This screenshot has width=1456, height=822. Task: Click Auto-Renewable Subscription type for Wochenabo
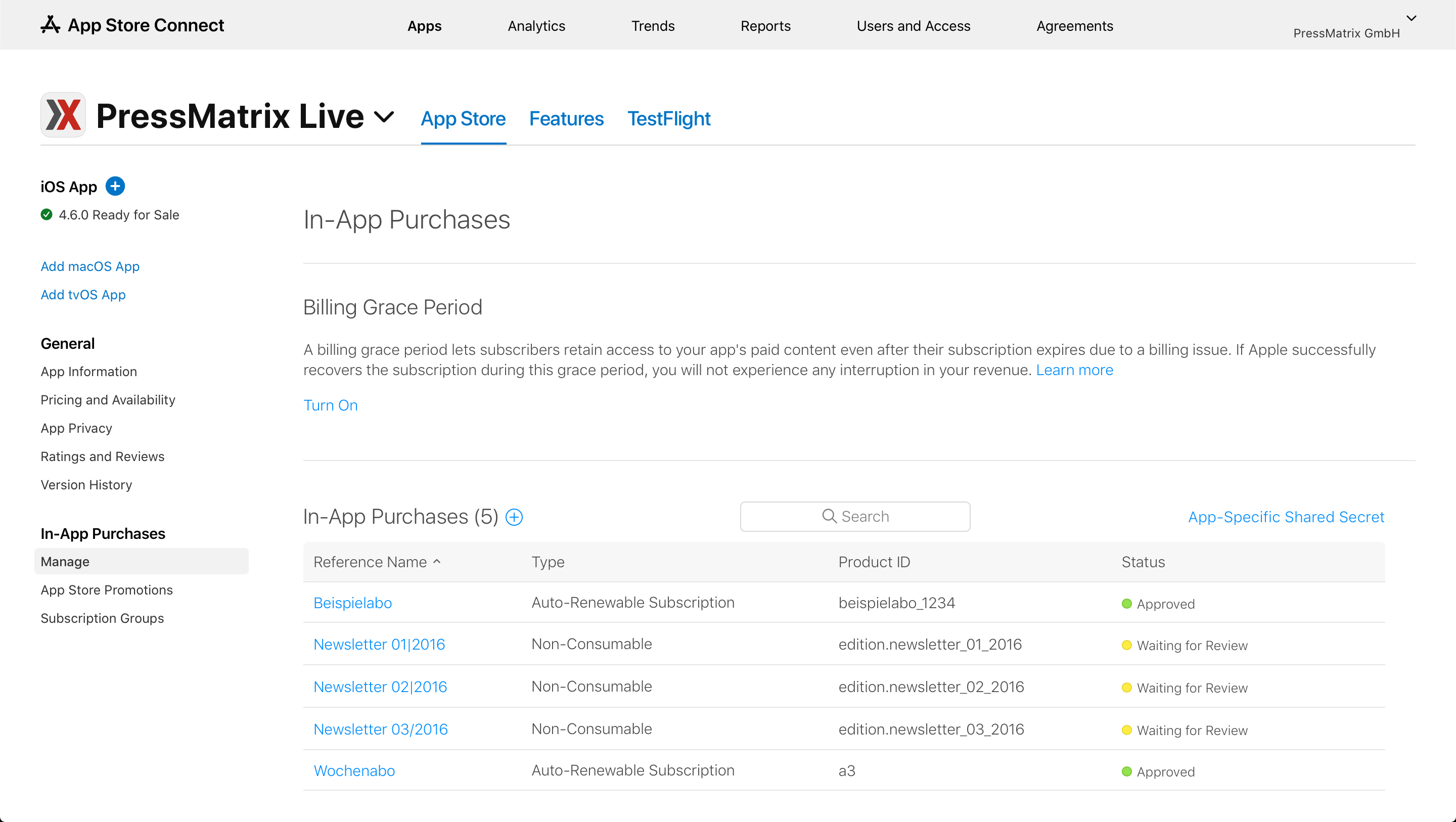[633, 770]
